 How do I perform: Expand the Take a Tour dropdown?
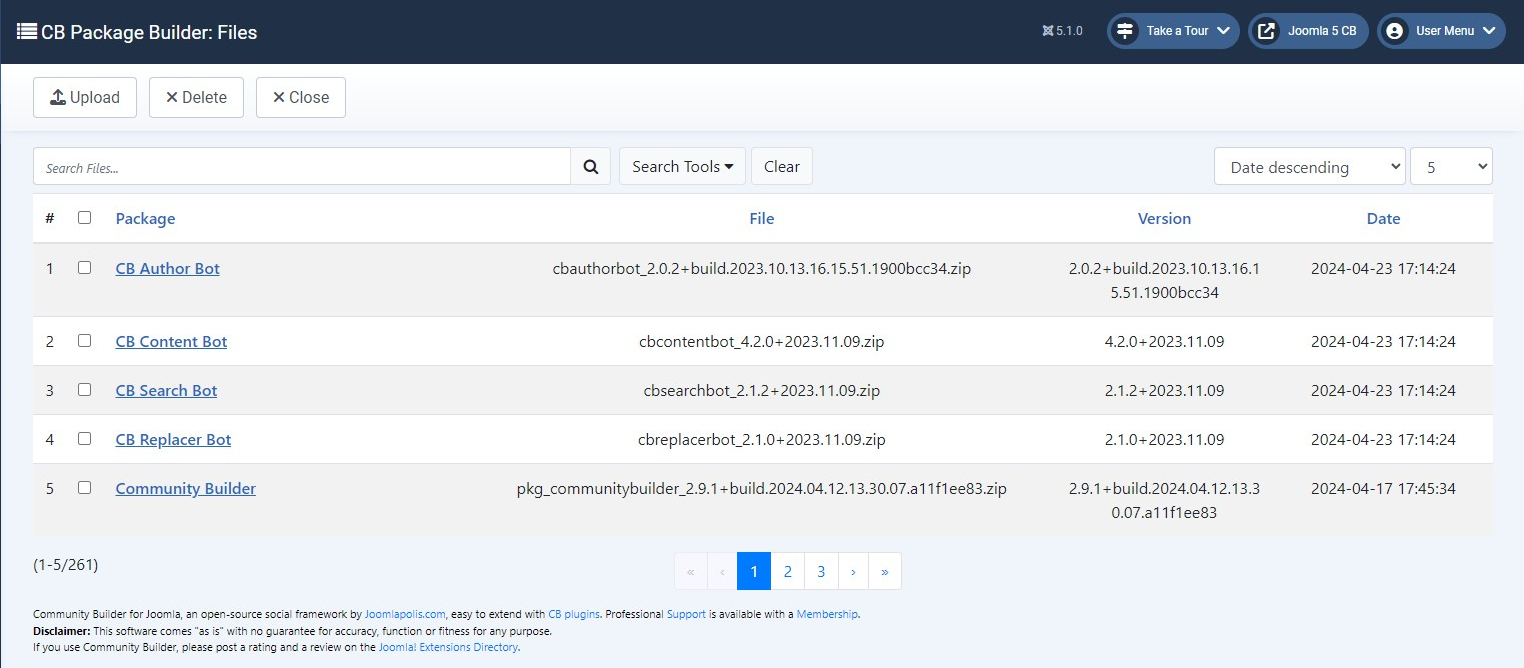tap(1173, 31)
